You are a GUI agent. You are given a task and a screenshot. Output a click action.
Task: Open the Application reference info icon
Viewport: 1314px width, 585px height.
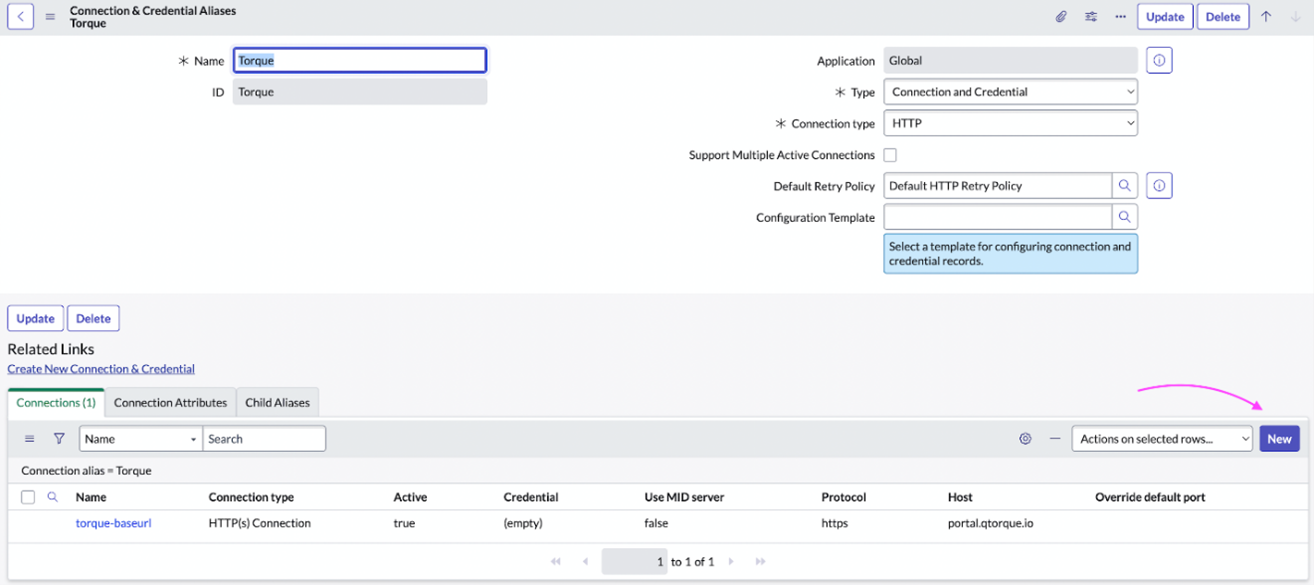(1158, 60)
